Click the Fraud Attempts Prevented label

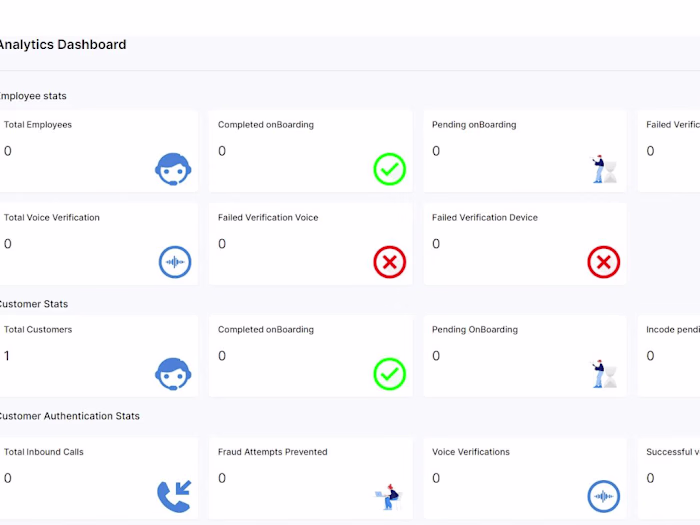[x=273, y=452]
